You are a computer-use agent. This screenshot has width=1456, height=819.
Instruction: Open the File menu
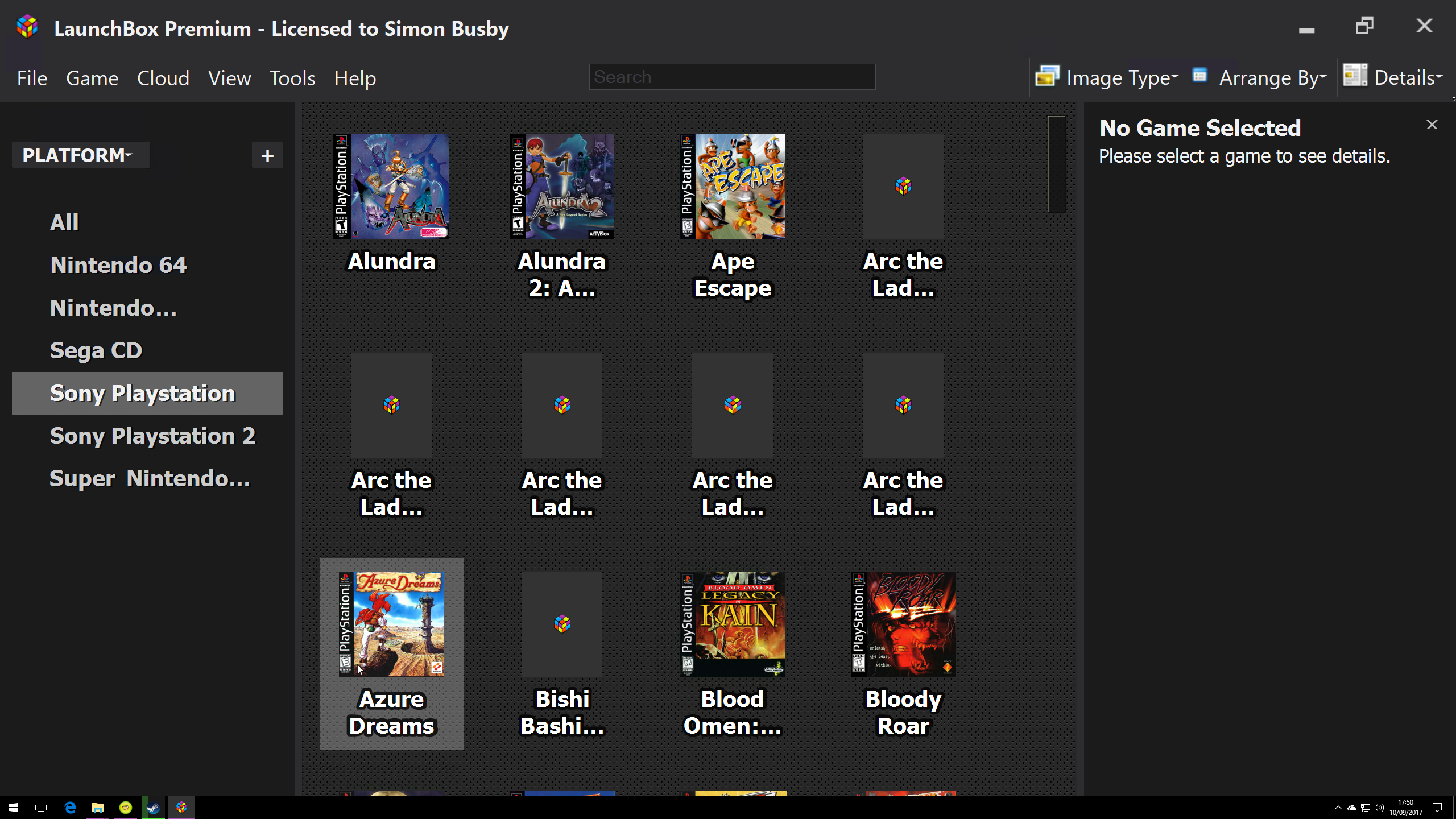click(32, 78)
